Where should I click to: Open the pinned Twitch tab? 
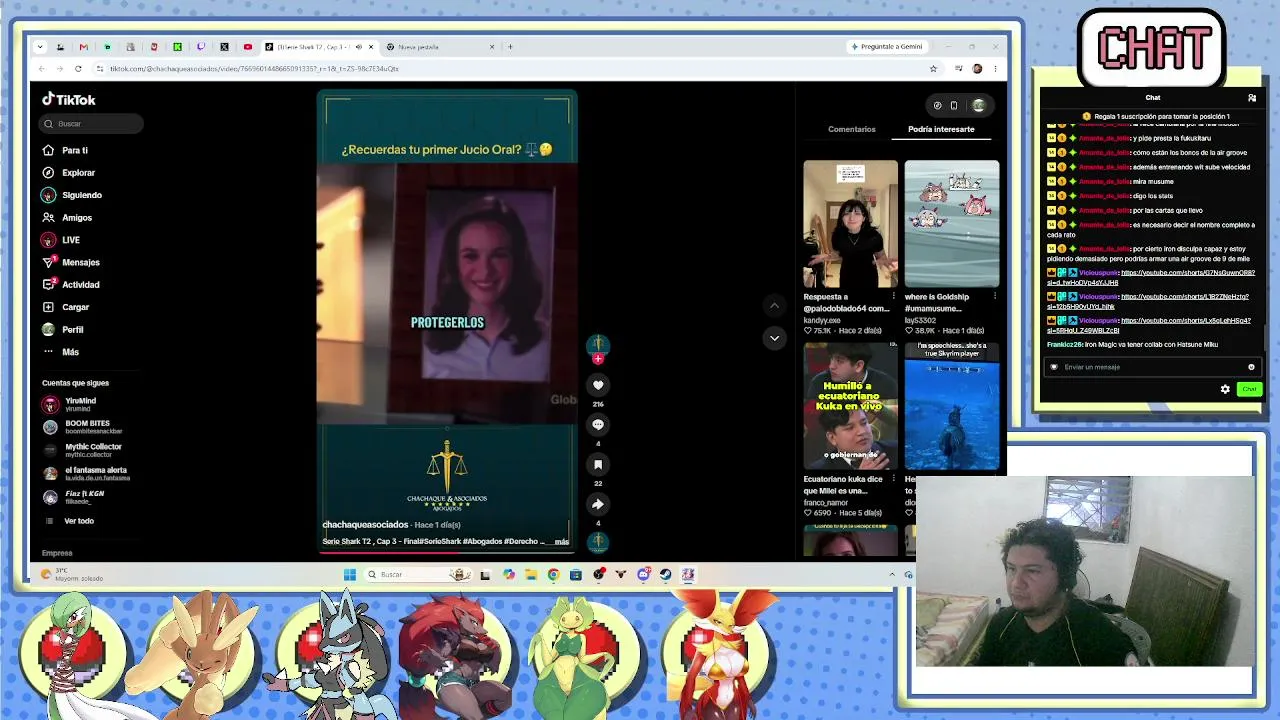pyautogui.click(x=200, y=47)
